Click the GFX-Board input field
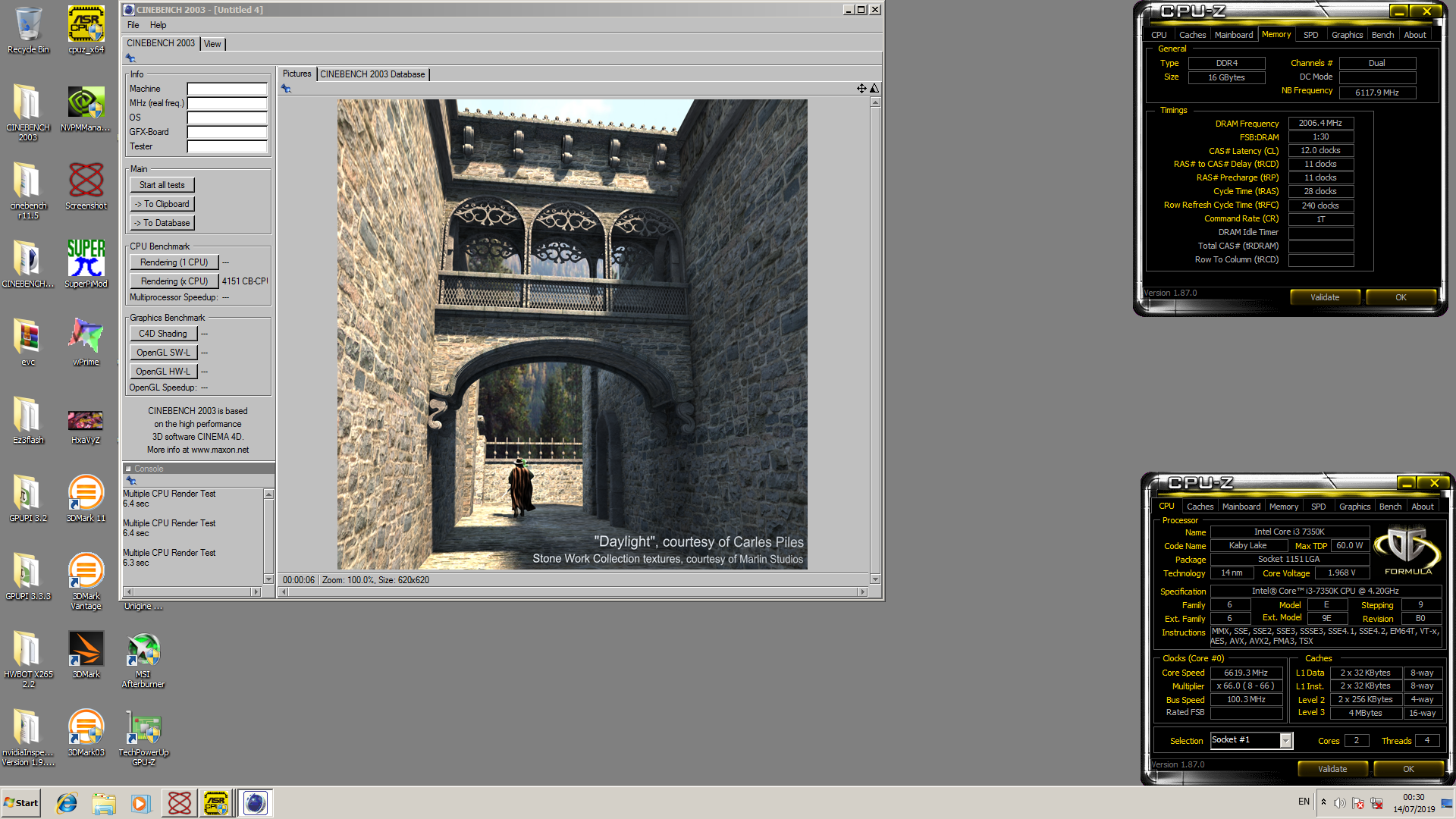 pyautogui.click(x=227, y=132)
